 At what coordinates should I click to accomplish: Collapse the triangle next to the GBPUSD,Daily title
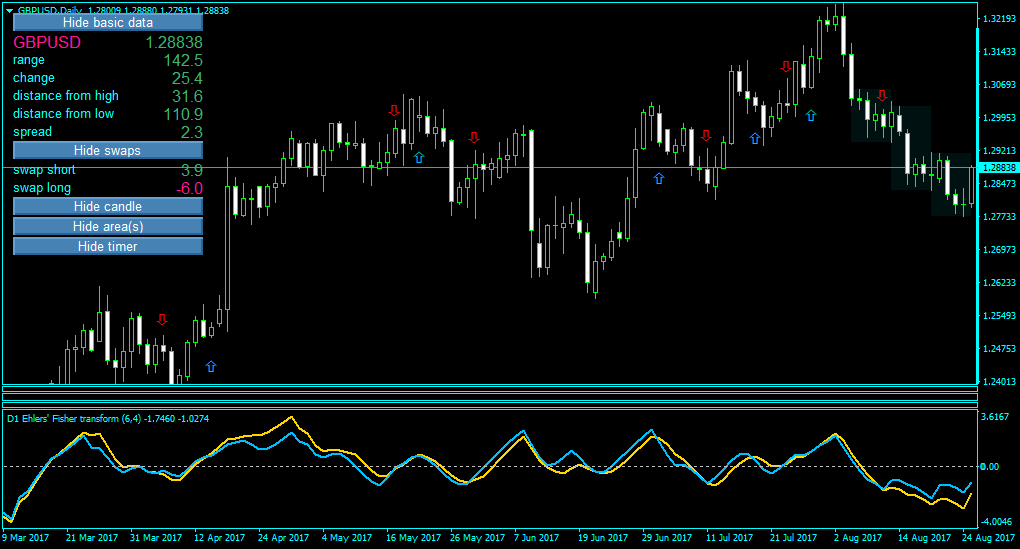(9, 10)
